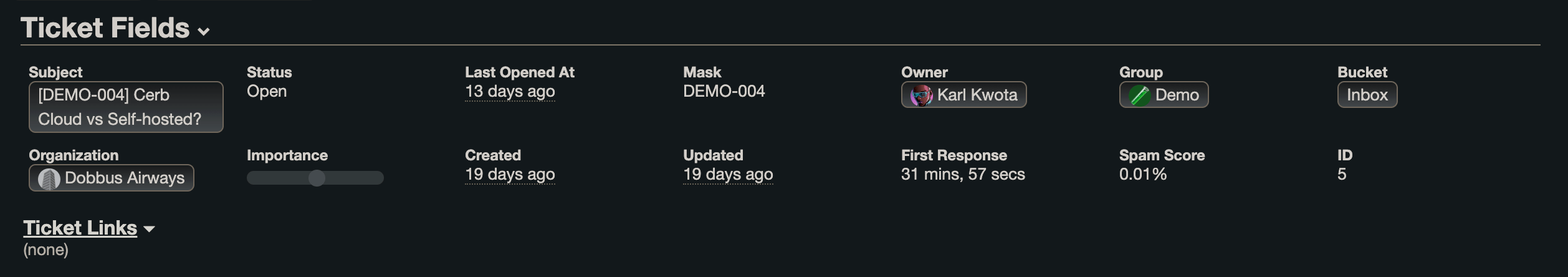
Task: Open the Demo group chip
Action: coord(1164,95)
